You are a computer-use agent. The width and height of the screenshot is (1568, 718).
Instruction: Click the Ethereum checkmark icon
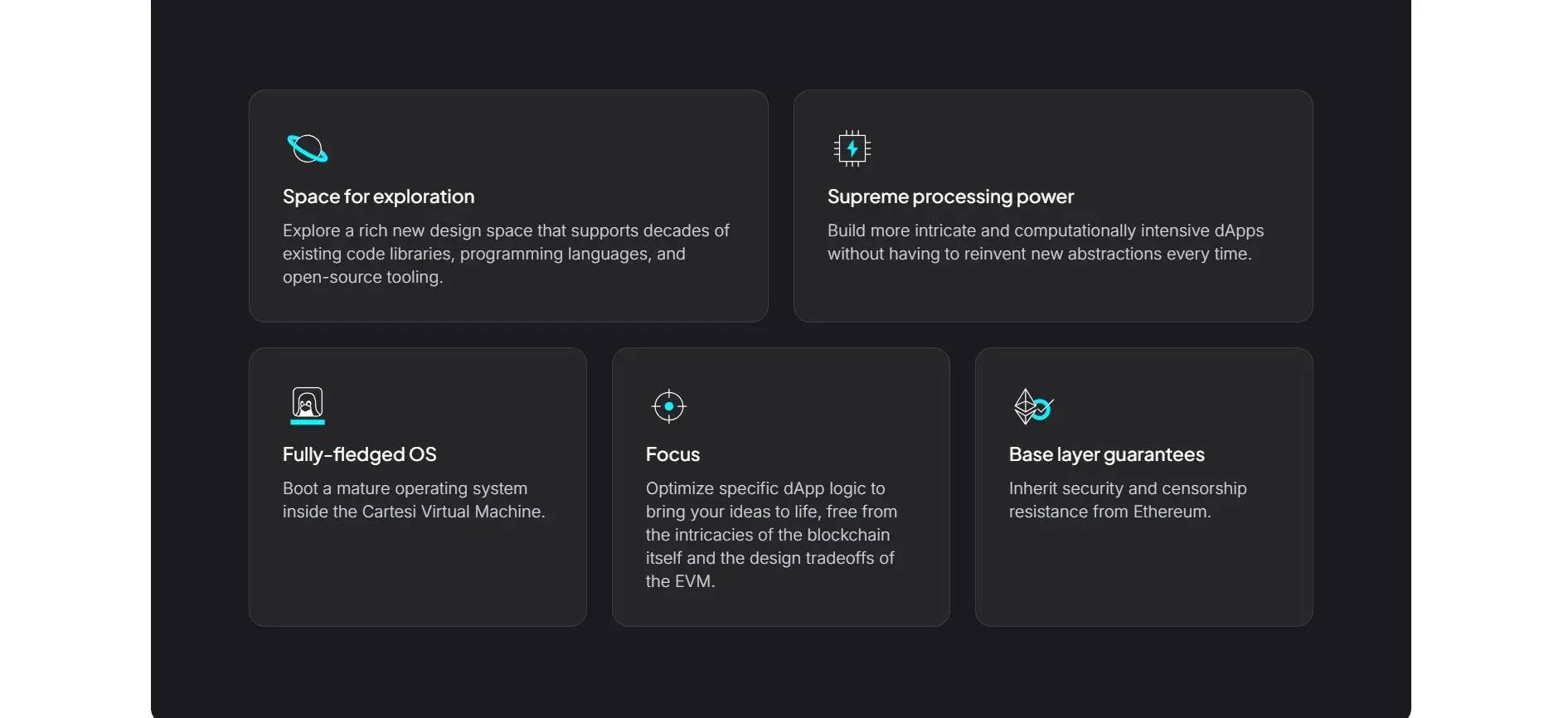tap(1032, 406)
